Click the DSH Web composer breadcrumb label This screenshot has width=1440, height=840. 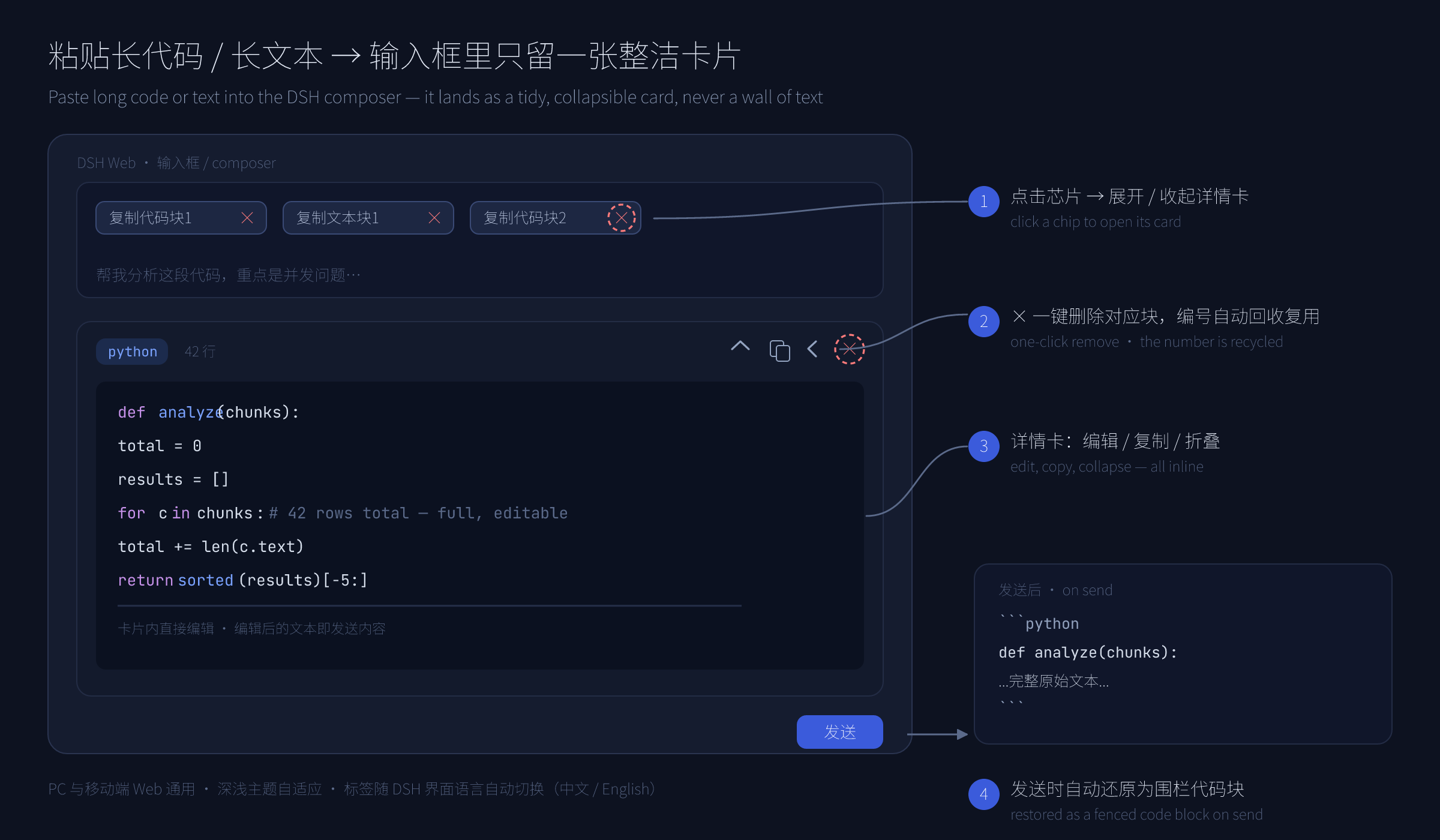tap(176, 163)
